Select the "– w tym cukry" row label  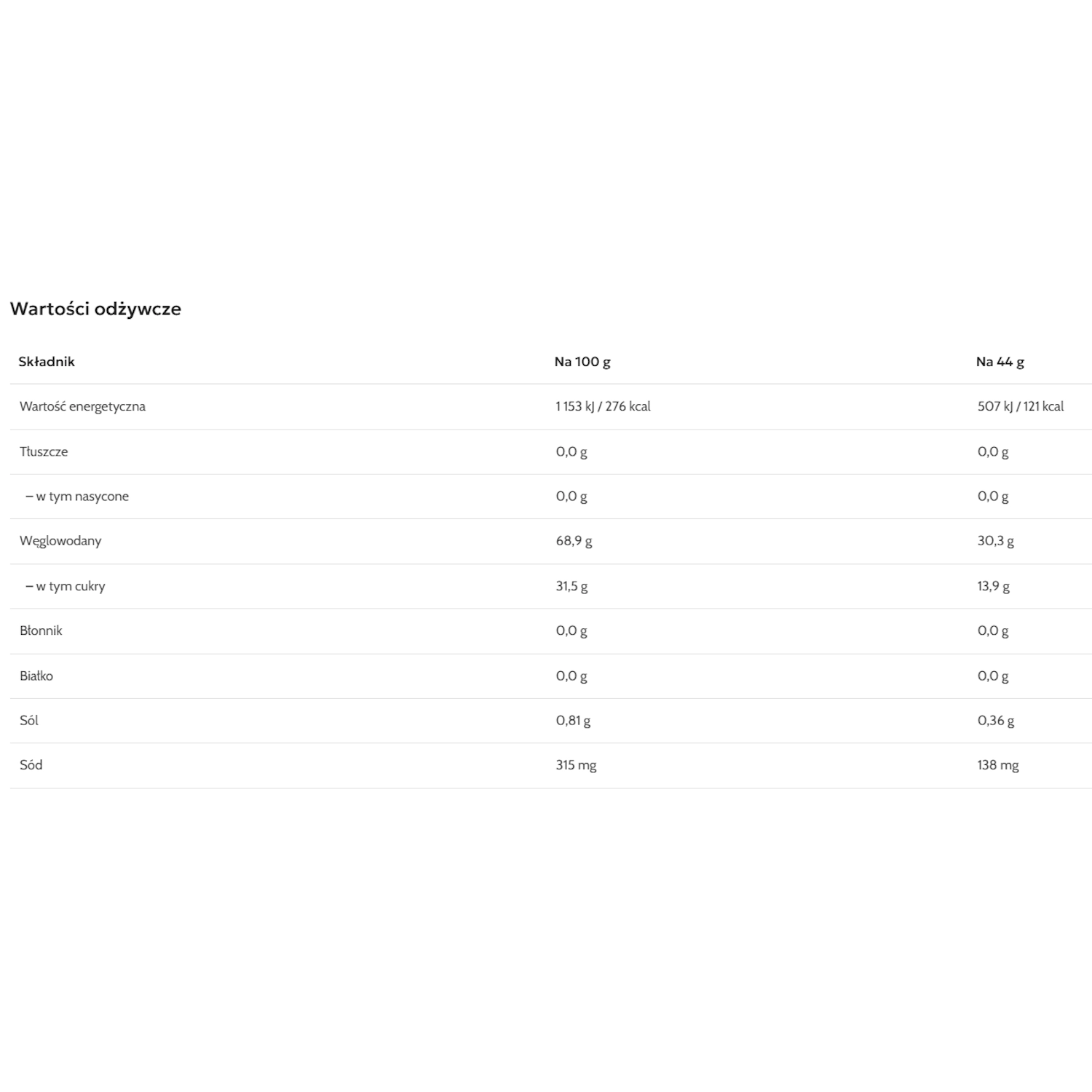(x=66, y=586)
